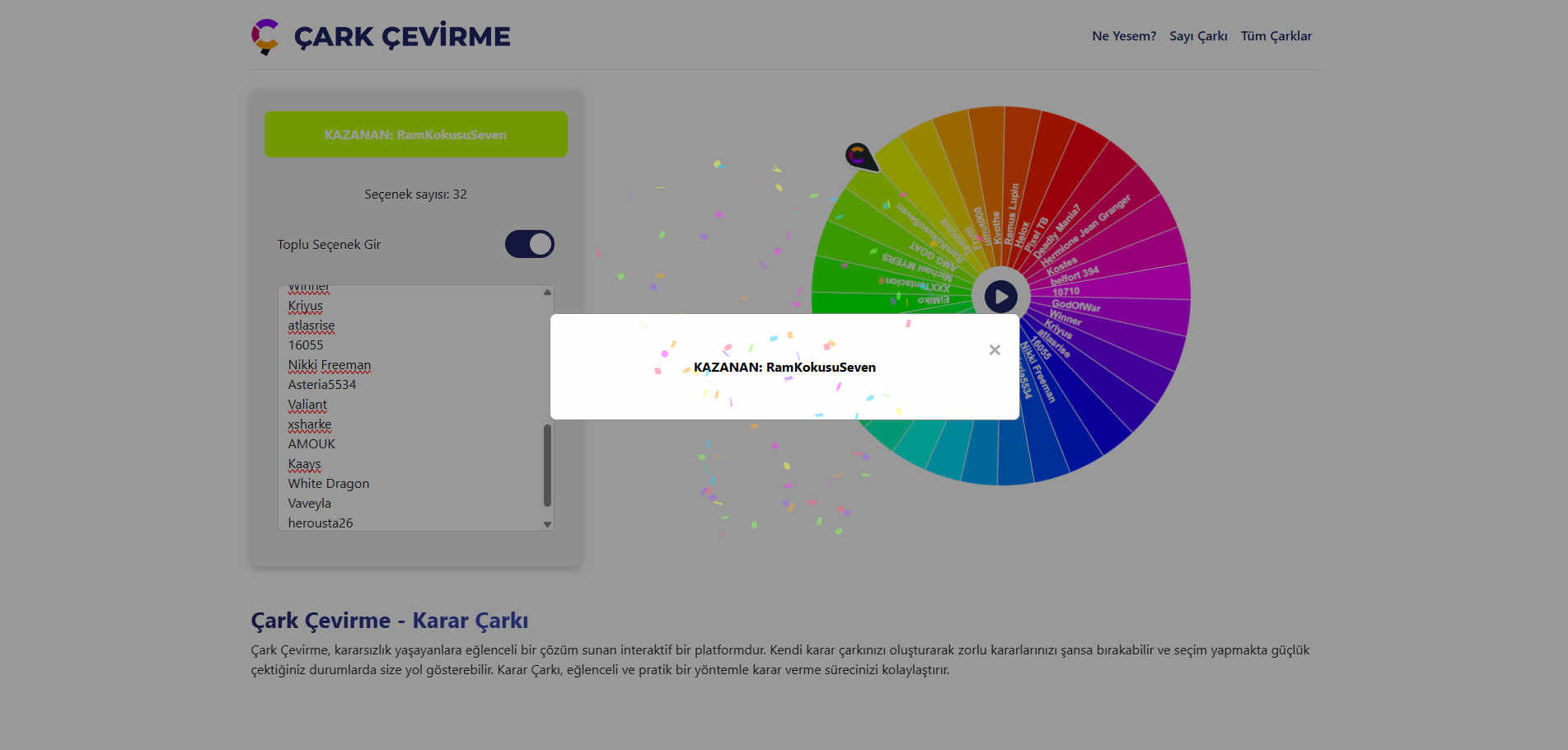The image size is (1568, 750).
Task: Click the Seçenek sayısı: 32 count text
Action: click(x=416, y=195)
